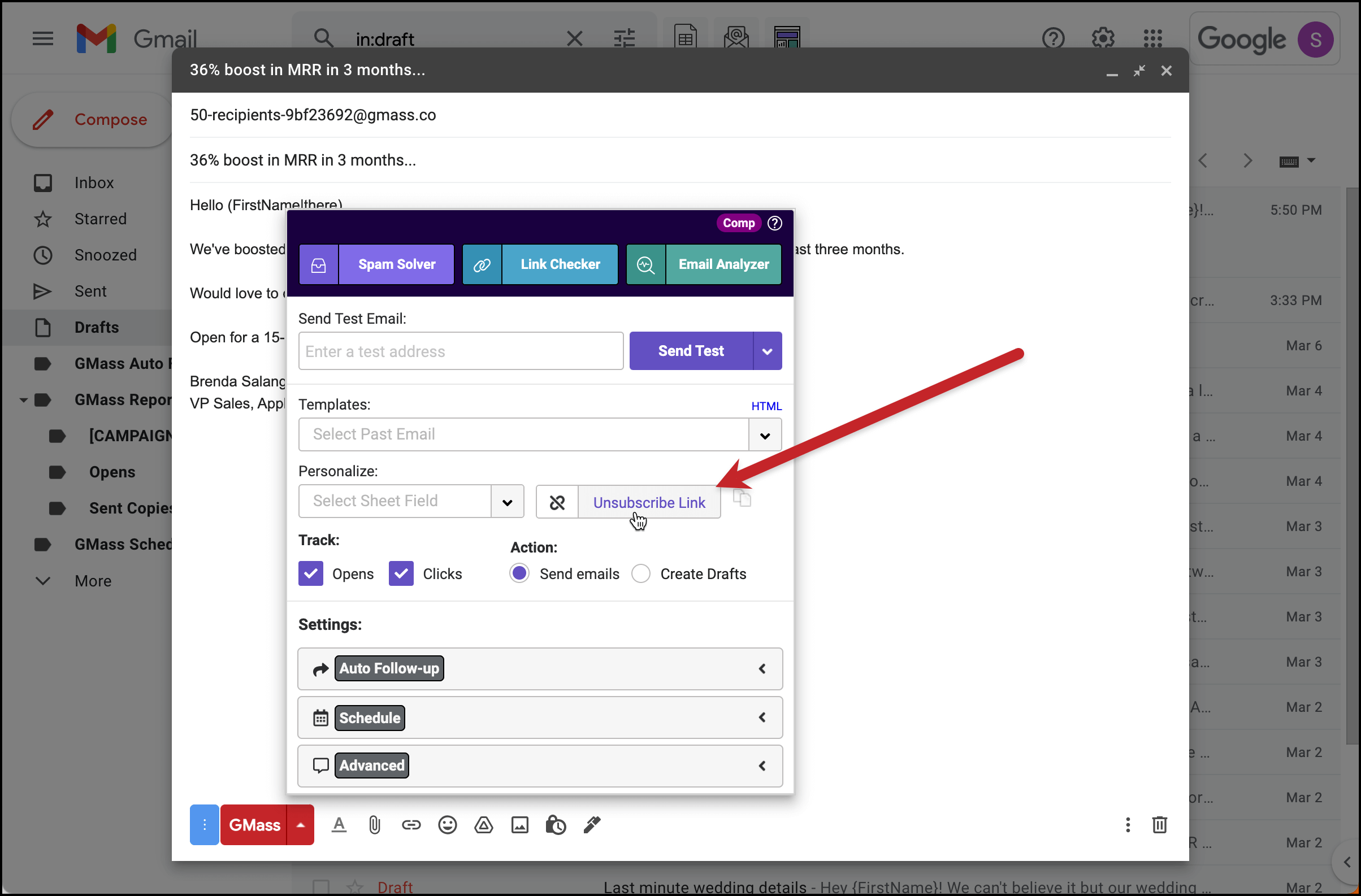Screen dimensions: 1361x896
Task: Click the Select Past Email template field
Action: tap(524, 435)
